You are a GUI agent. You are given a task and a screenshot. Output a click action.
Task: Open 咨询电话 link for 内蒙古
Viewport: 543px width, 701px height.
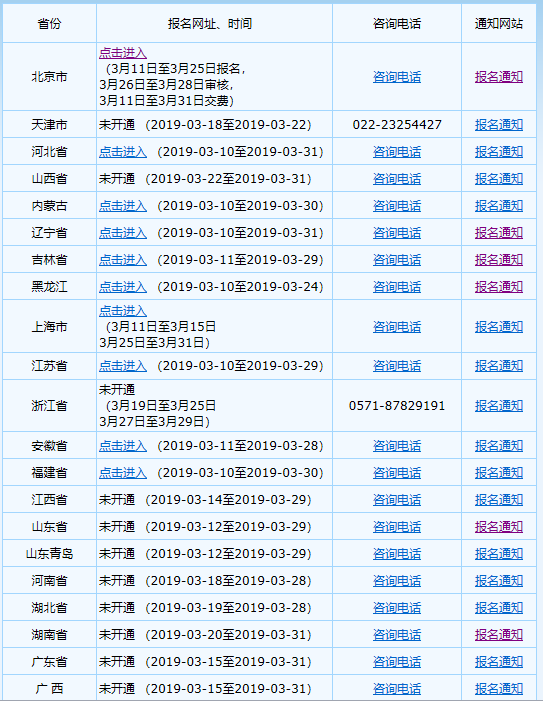pos(397,206)
